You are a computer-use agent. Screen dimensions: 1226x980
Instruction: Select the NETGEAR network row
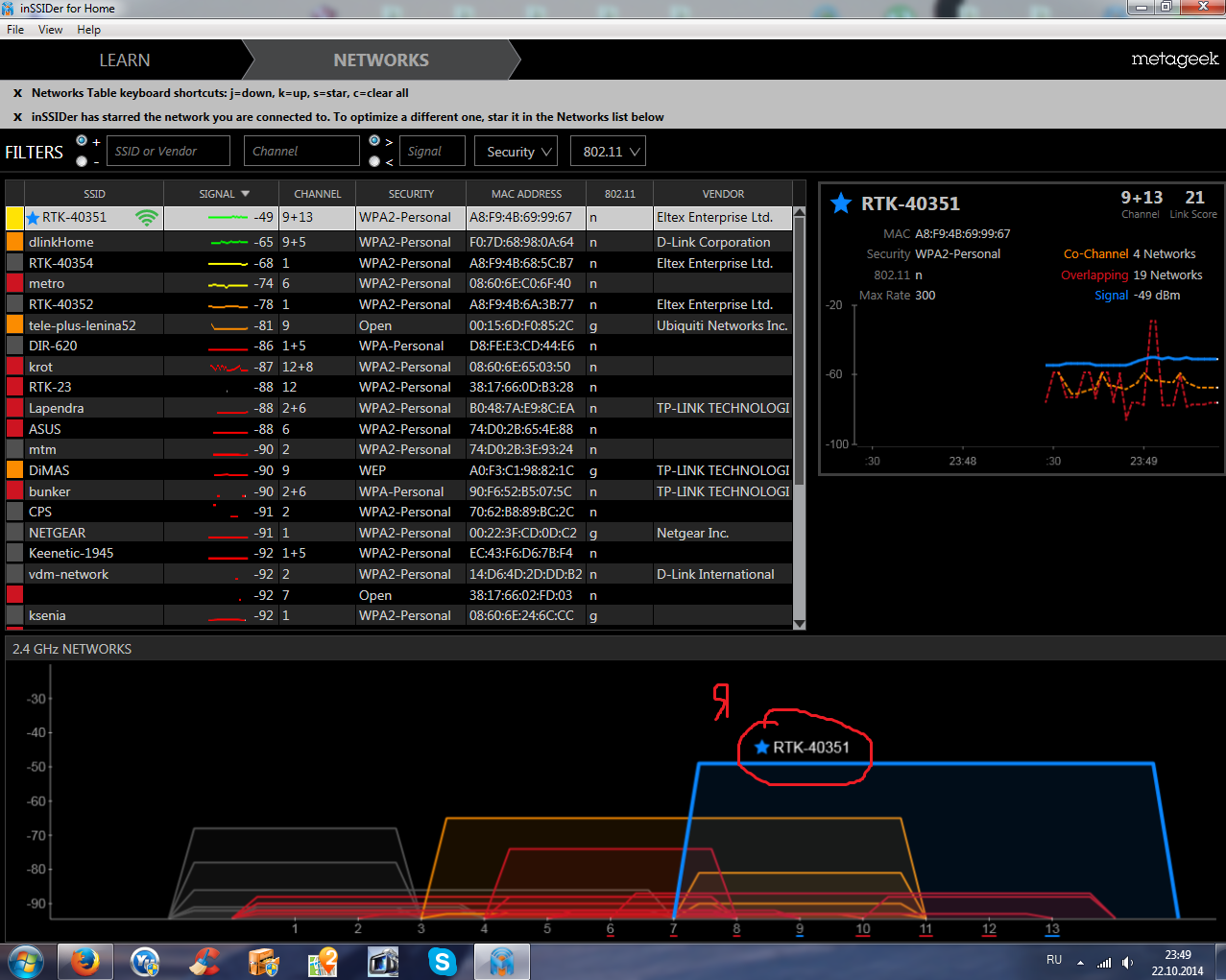pyautogui.click(x=399, y=533)
